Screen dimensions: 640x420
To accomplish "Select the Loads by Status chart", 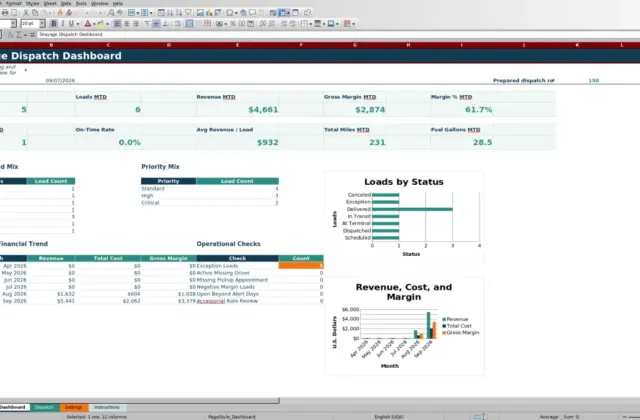I will tap(404, 217).
